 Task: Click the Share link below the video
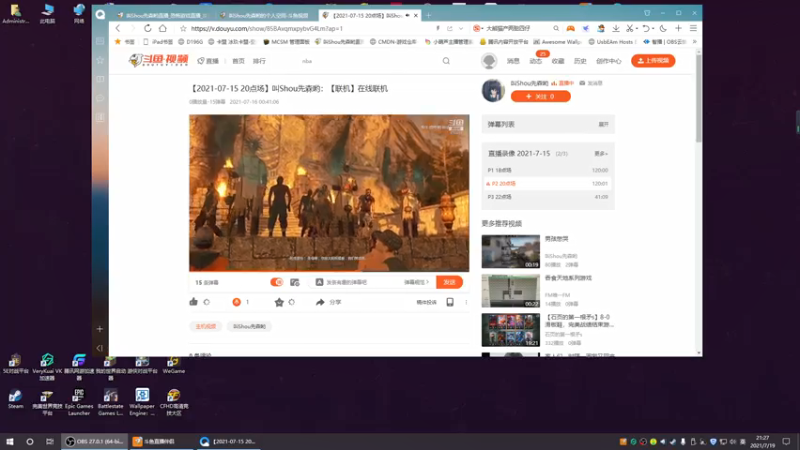328,302
